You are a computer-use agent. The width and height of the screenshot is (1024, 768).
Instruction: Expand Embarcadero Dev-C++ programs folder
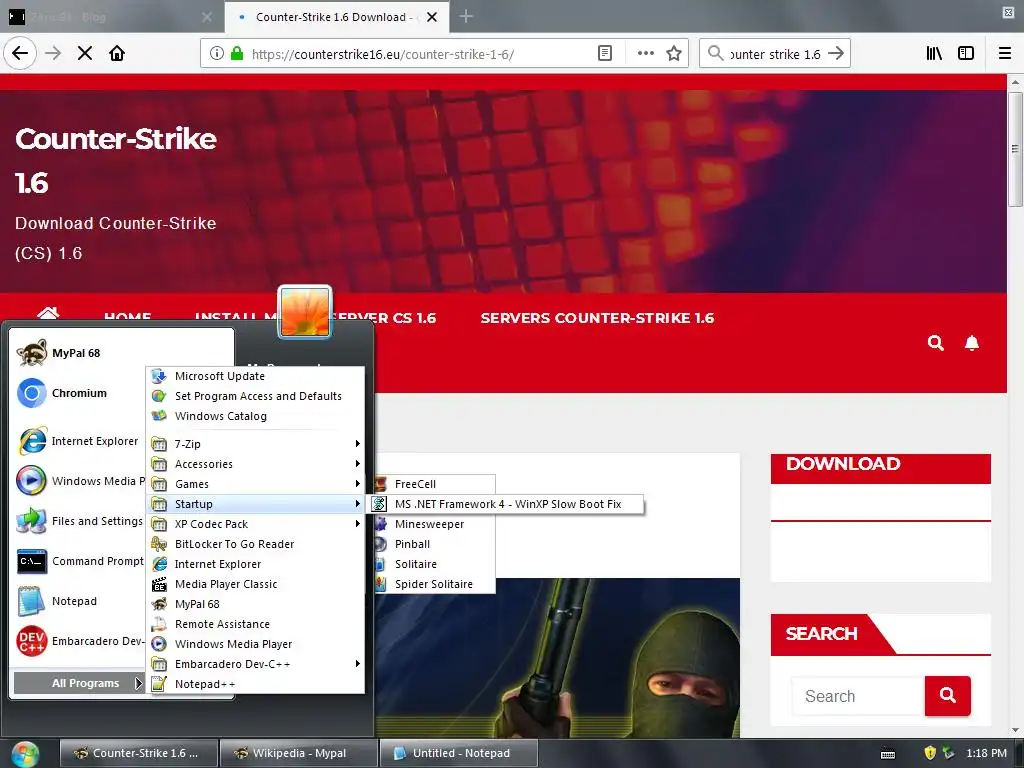[x=255, y=664]
